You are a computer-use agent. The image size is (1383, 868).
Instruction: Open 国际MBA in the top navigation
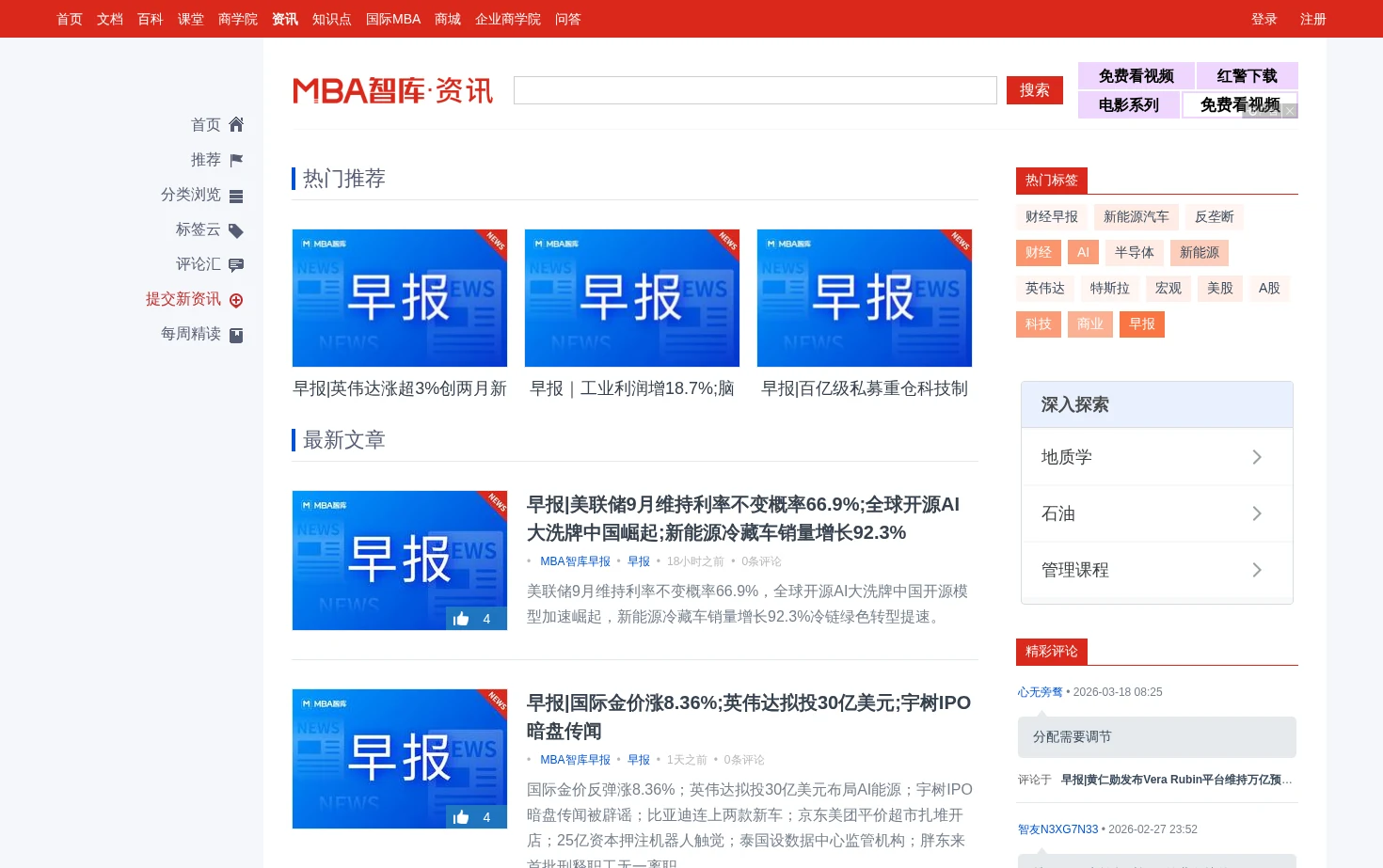click(393, 19)
